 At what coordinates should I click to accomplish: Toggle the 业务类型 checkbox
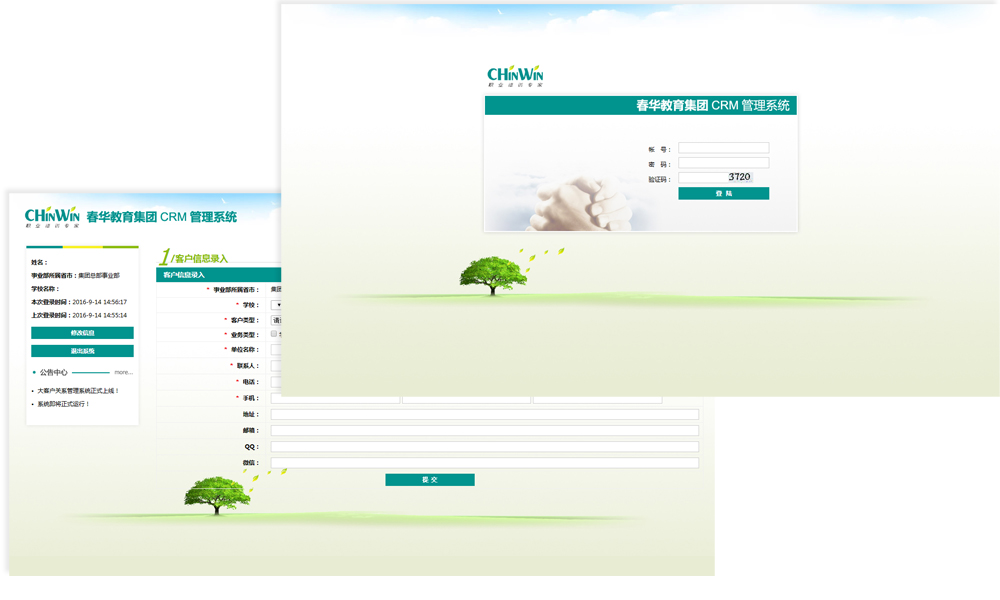pyautogui.click(x=274, y=334)
